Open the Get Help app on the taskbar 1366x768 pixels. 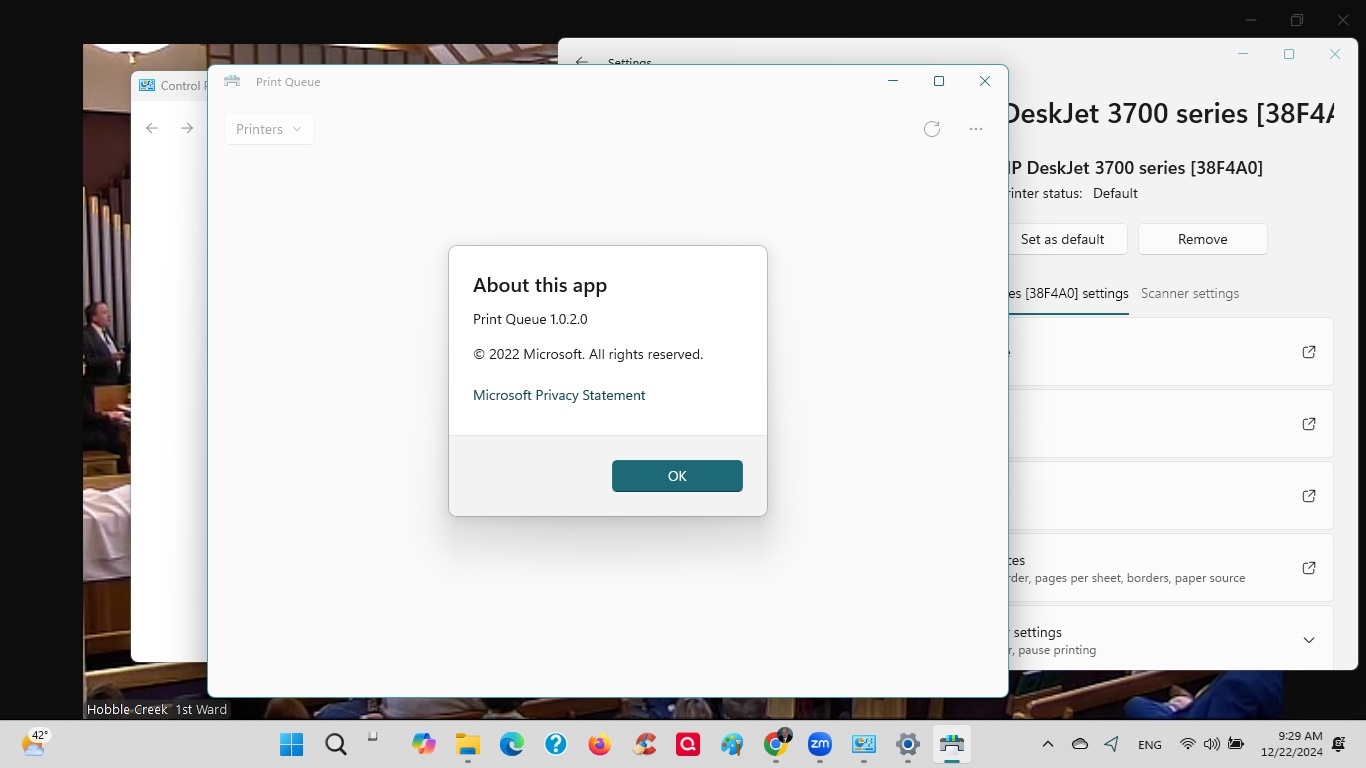pyautogui.click(x=556, y=744)
